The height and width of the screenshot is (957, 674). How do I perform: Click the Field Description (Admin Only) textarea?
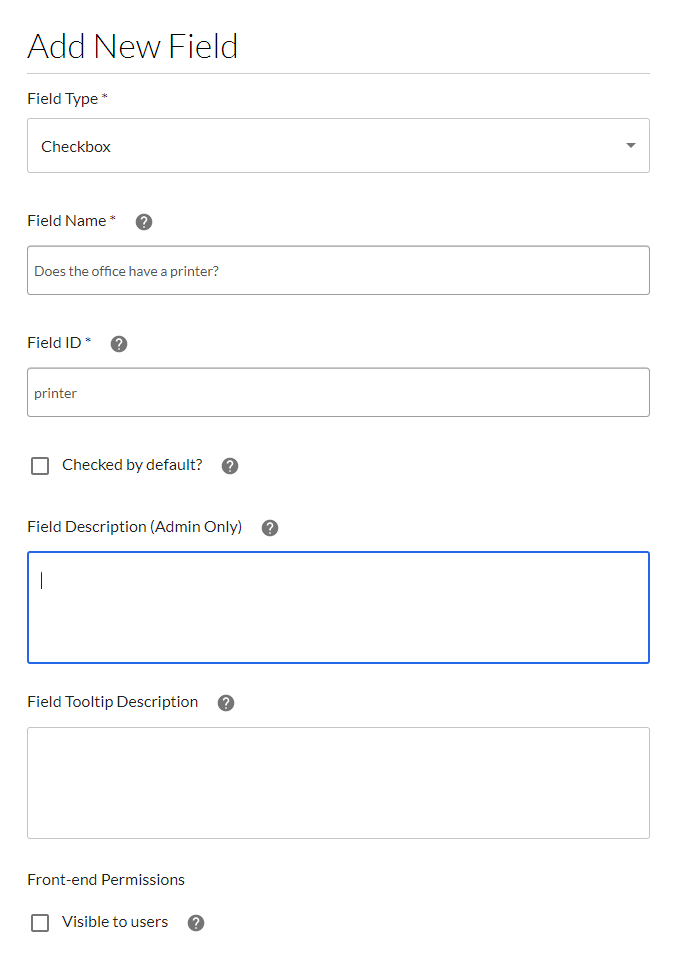coord(337,607)
